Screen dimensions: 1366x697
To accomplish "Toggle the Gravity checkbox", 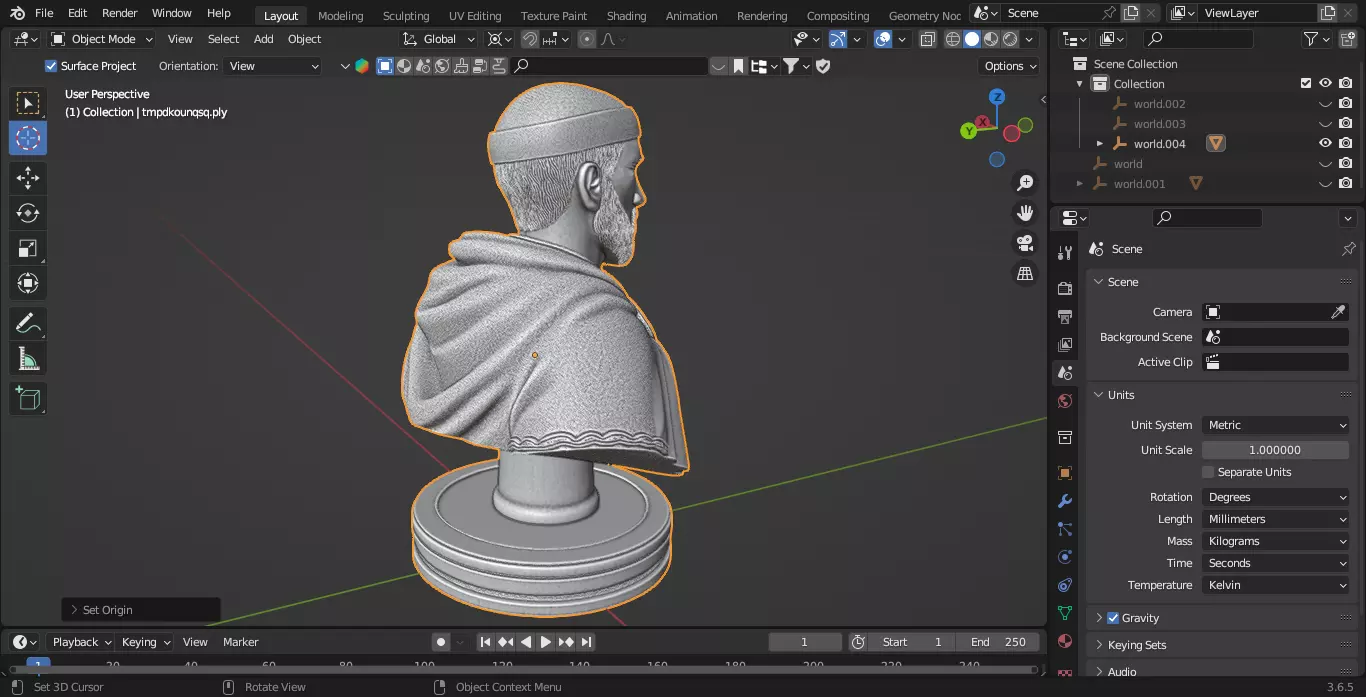I will 1113,618.
